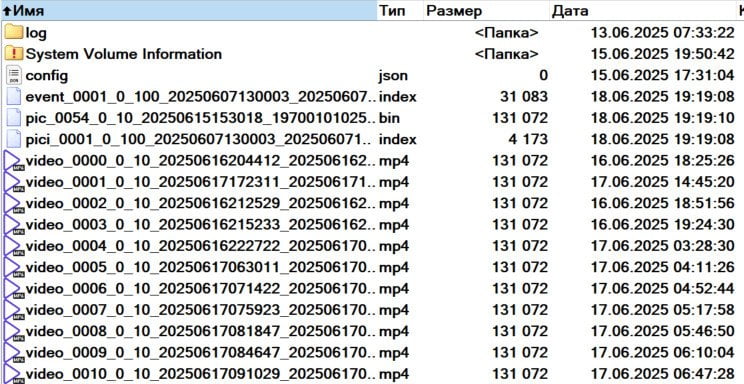Select the config file name
Viewport: 744px width, 384px height.
click(46, 75)
